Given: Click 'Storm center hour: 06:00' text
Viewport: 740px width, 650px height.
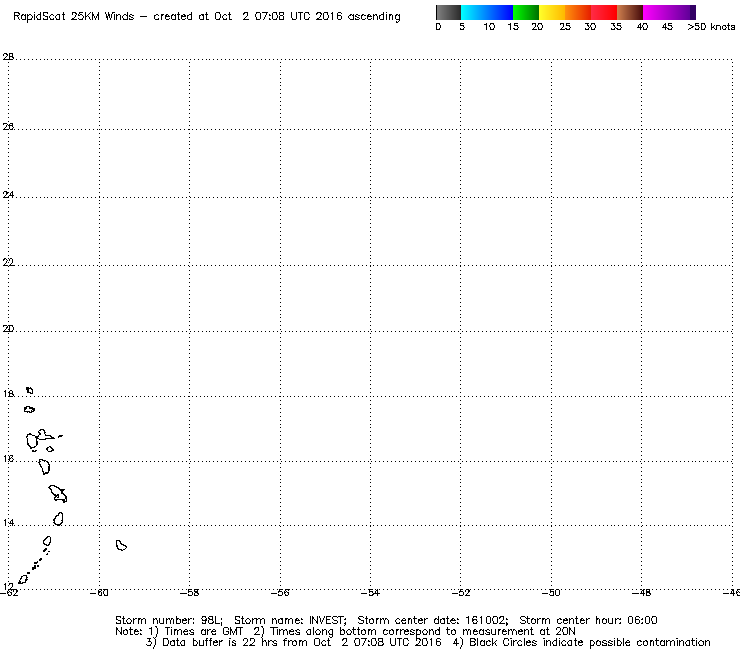Looking at the screenshot, I should [x=588, y=620].
